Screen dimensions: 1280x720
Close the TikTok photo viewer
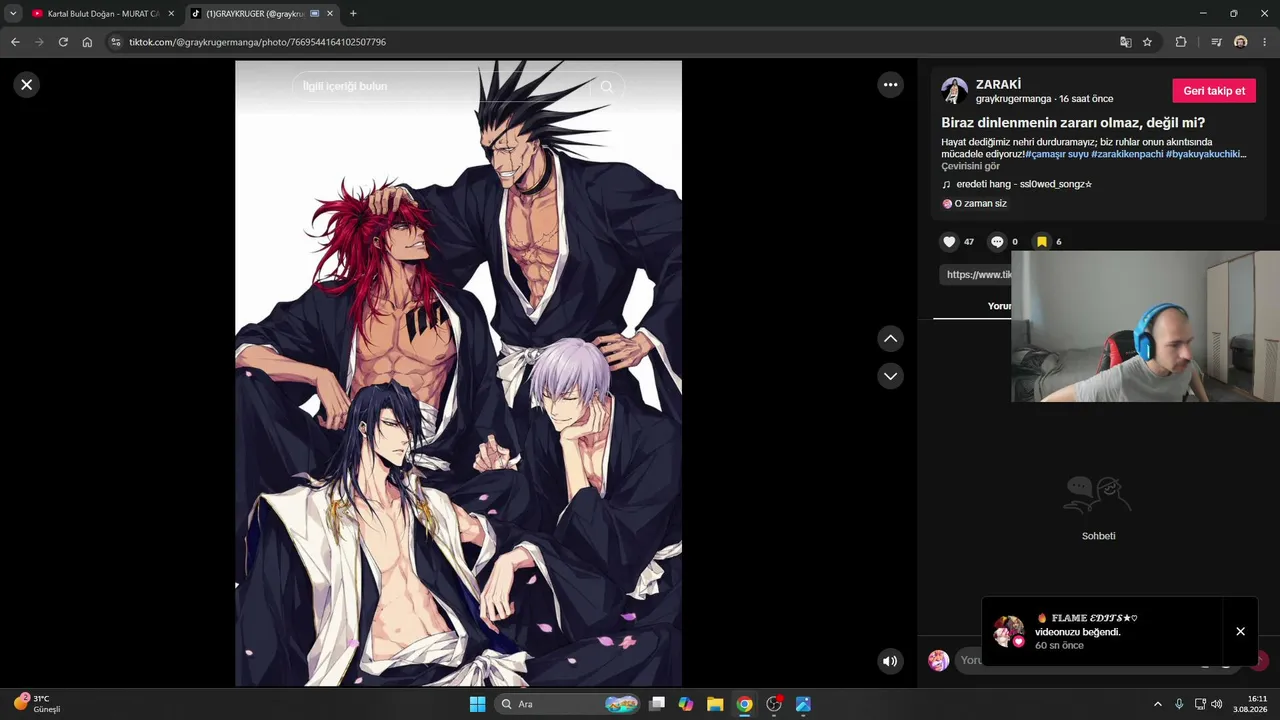click(x=27, y=85)
